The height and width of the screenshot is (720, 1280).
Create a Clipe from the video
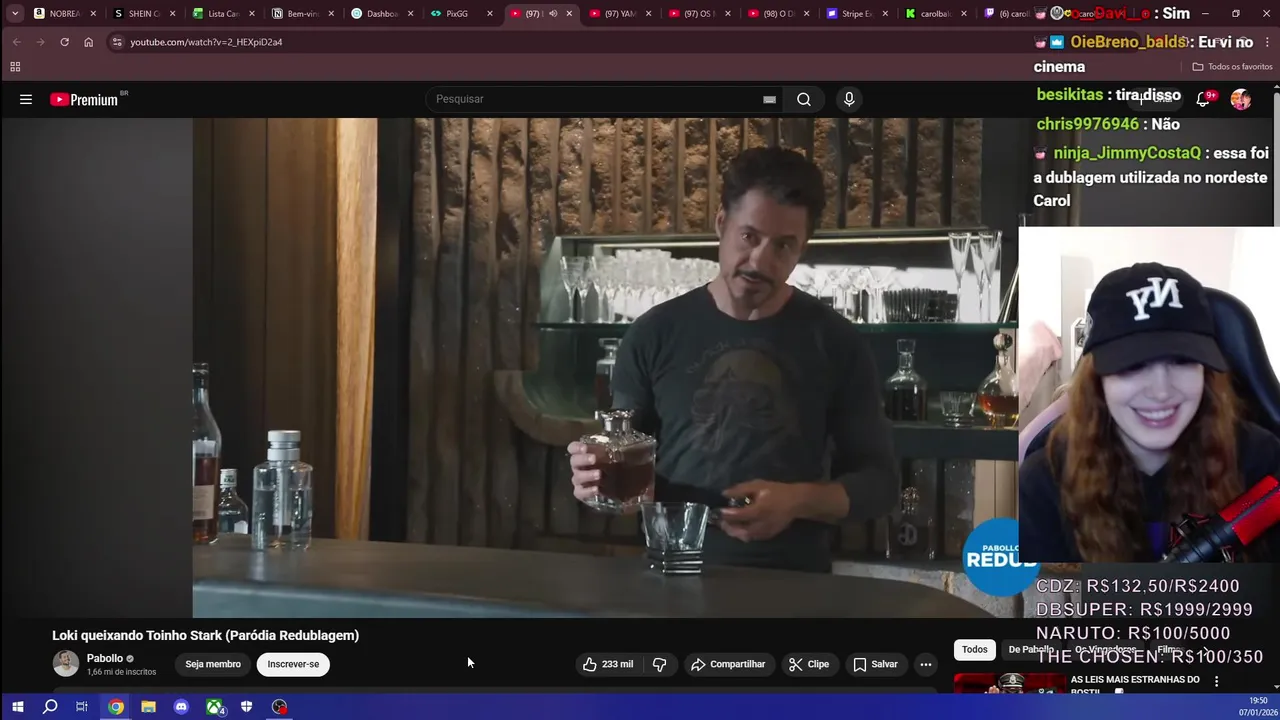tap(809, 664)
